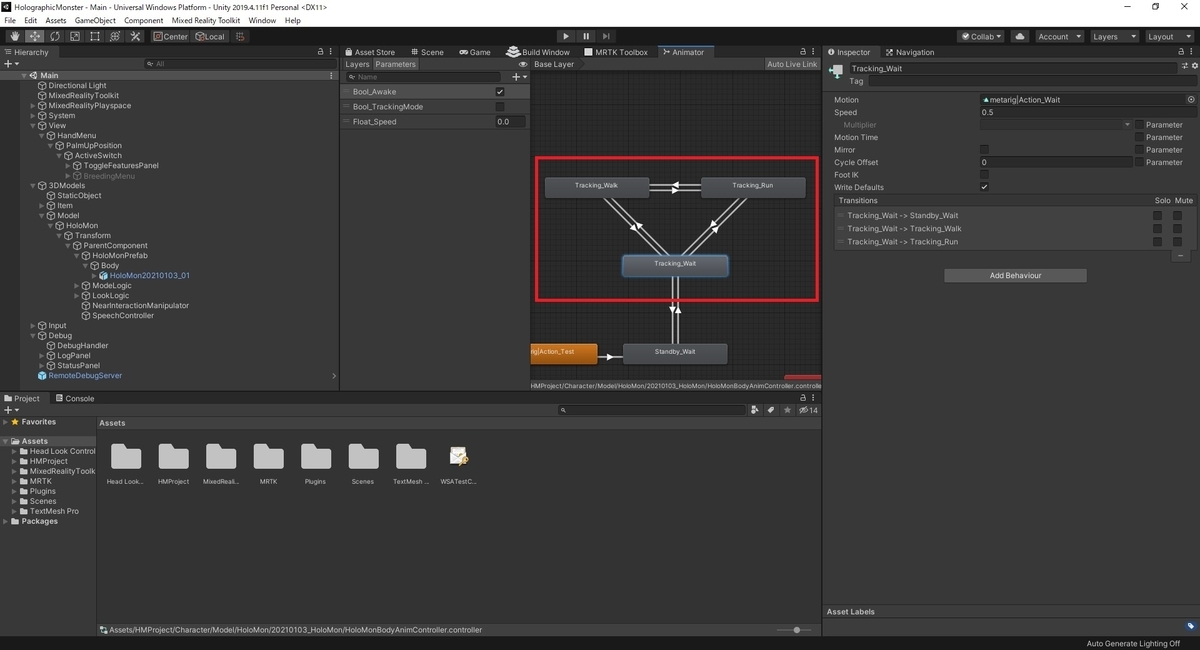This screenshot has height=650, width=1200.
Task: Switch to Layers view in Animator
Action: click(357, 64)
